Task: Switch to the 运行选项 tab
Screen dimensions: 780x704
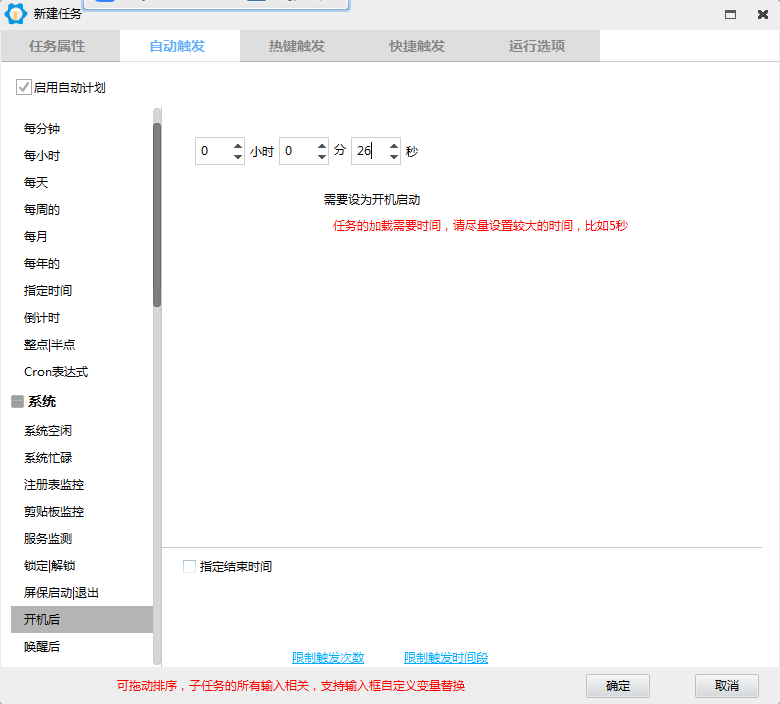Action: 537,46
